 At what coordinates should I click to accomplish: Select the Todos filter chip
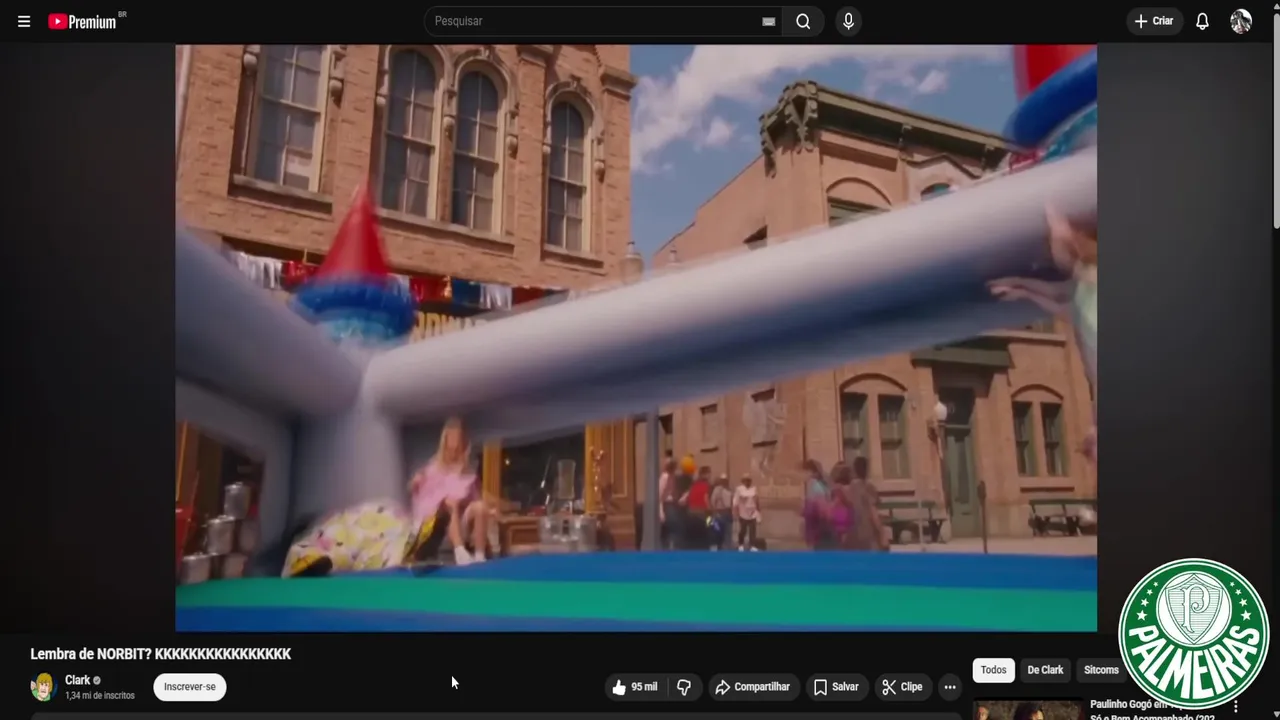993,670
